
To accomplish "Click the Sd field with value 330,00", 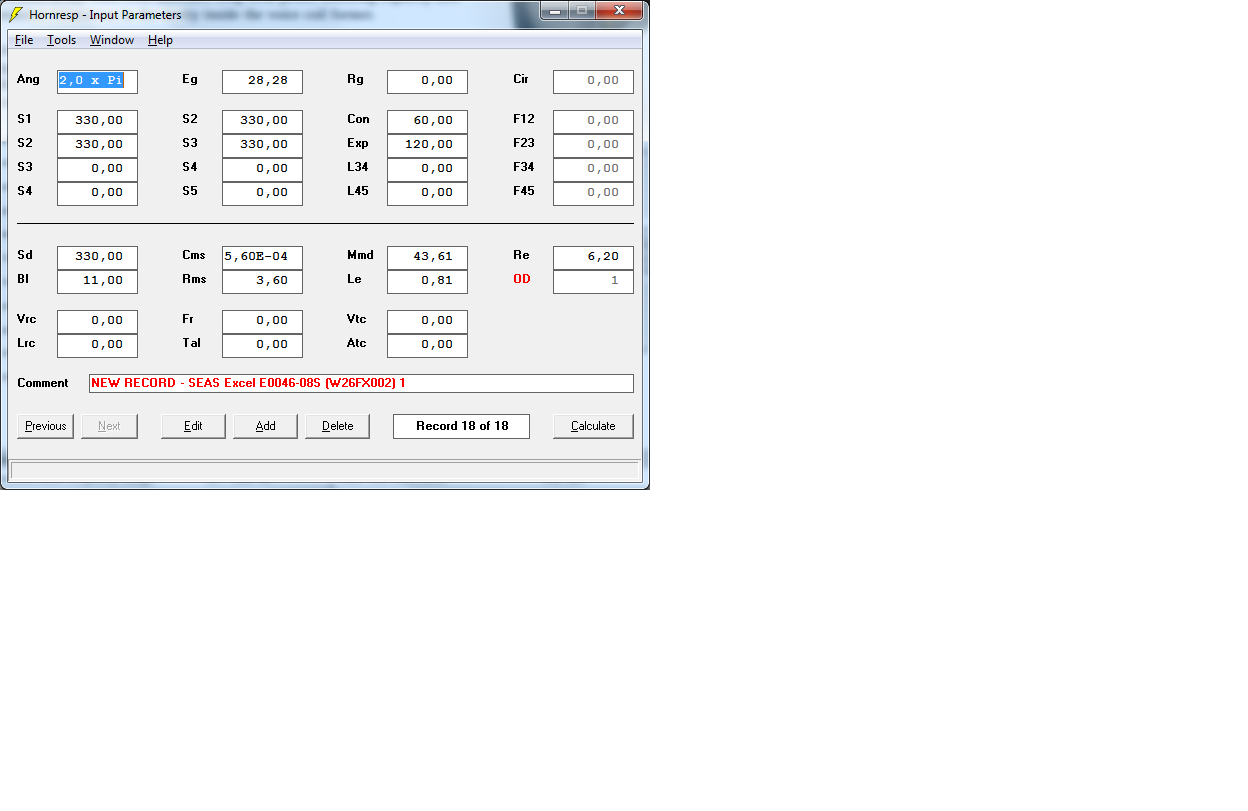I will click(x=97, y=257).
